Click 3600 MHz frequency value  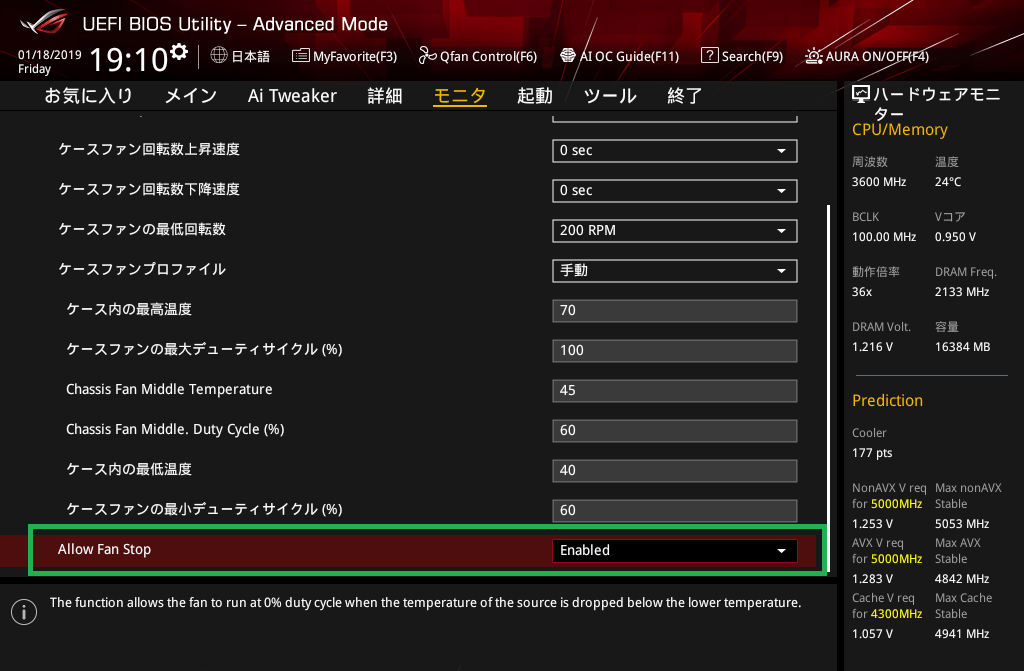878,182
